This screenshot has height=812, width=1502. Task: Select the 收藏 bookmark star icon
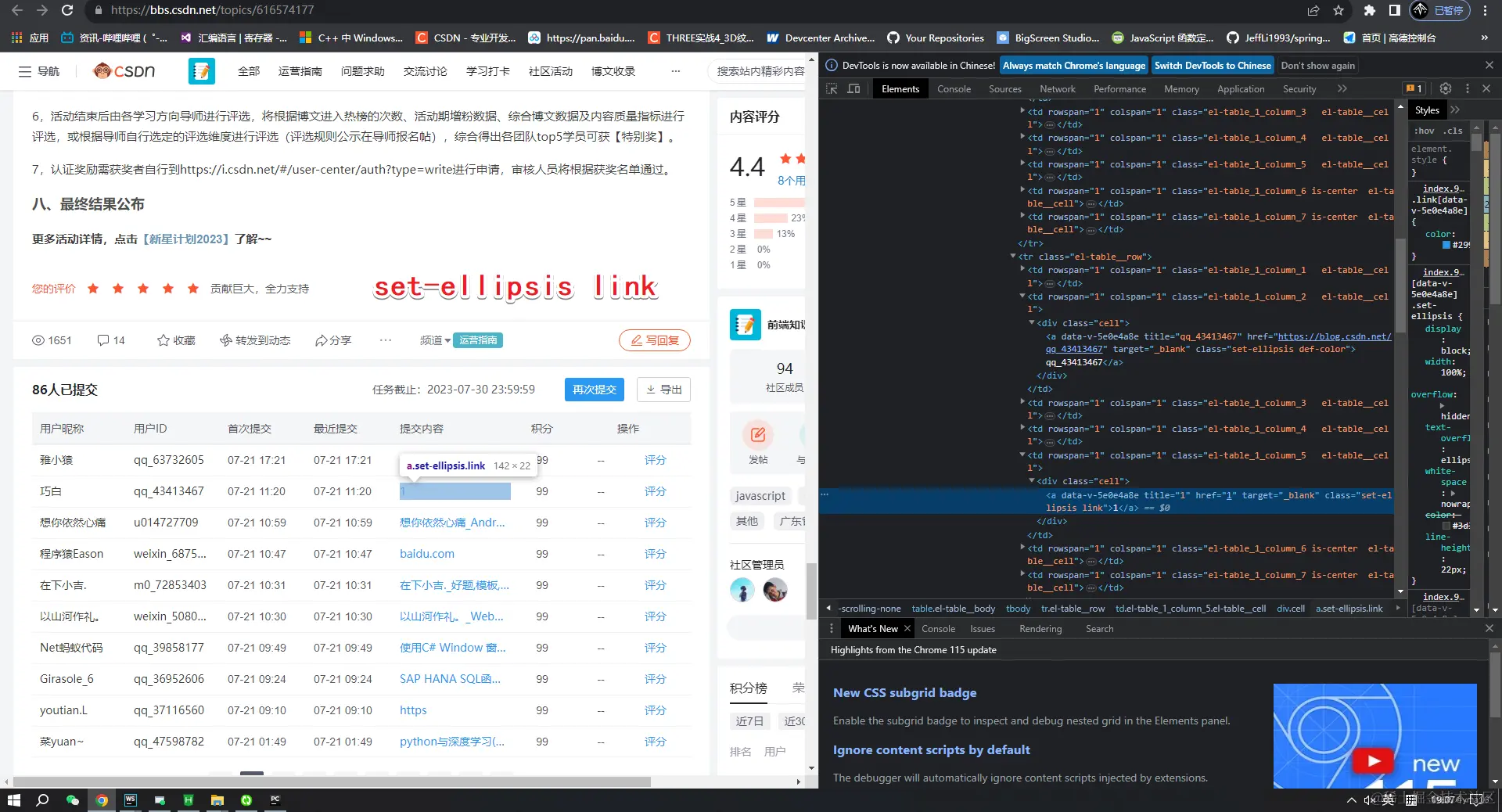click(162, 340)
